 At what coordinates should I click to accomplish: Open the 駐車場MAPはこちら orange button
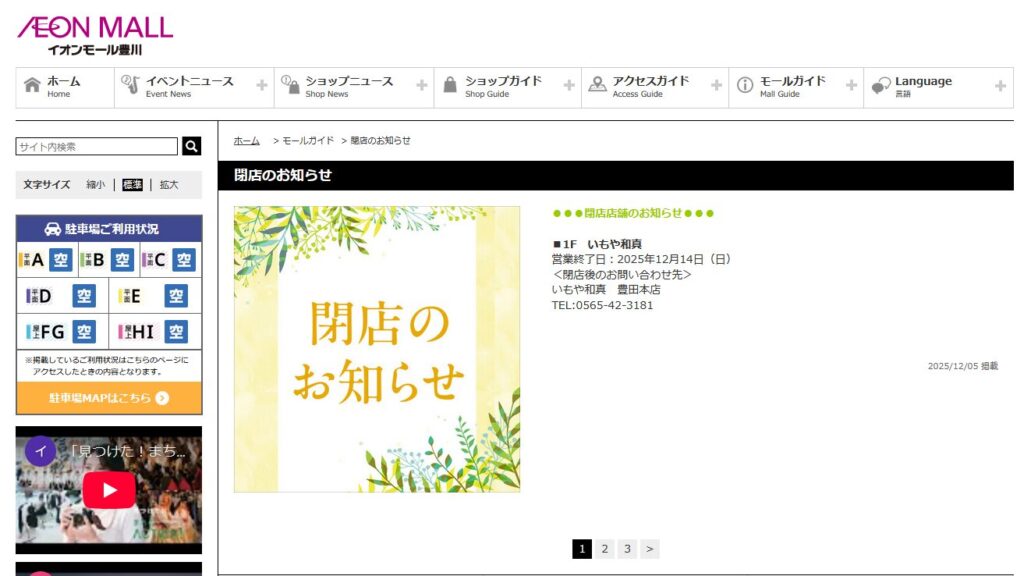click(109, 398)
